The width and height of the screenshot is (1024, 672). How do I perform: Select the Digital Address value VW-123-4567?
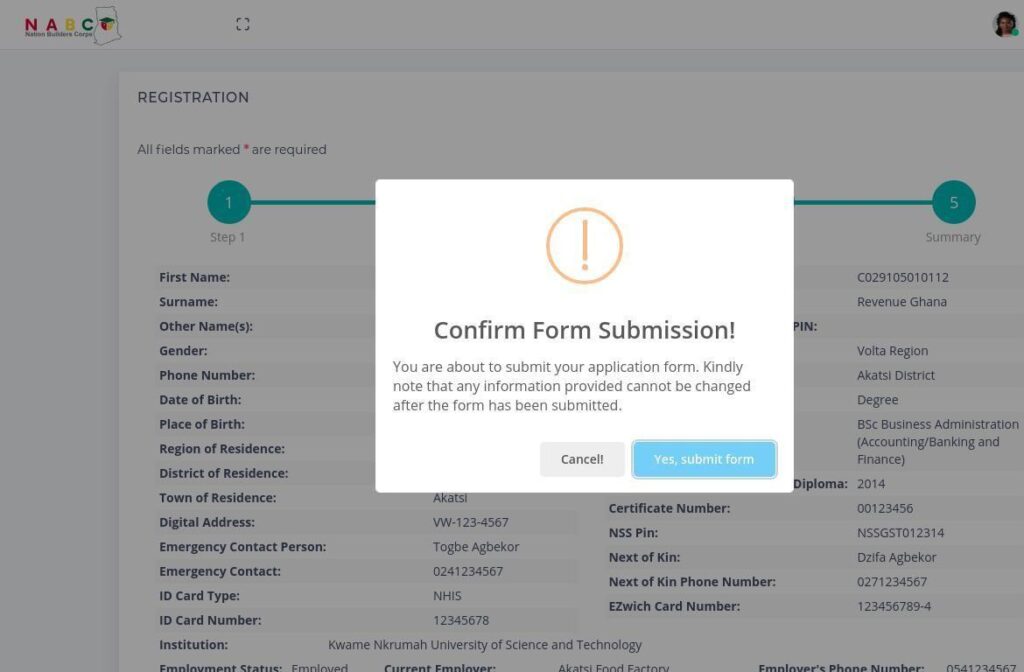coord(470,522)
